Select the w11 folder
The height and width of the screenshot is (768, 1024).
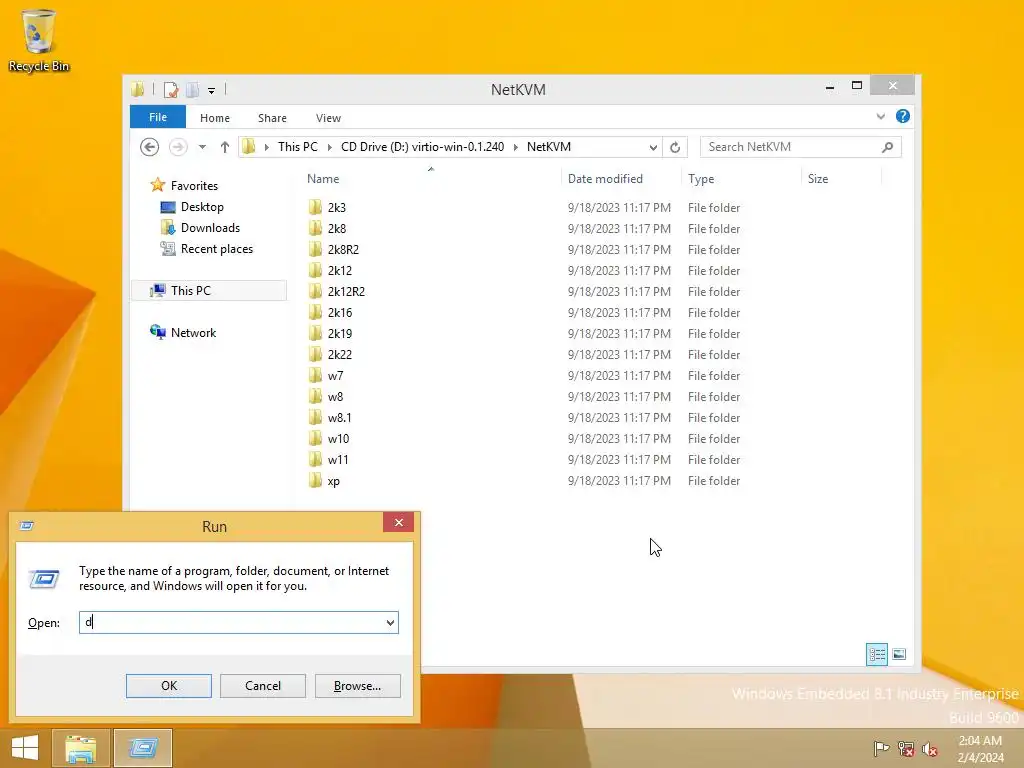click(x=338, y=459)
